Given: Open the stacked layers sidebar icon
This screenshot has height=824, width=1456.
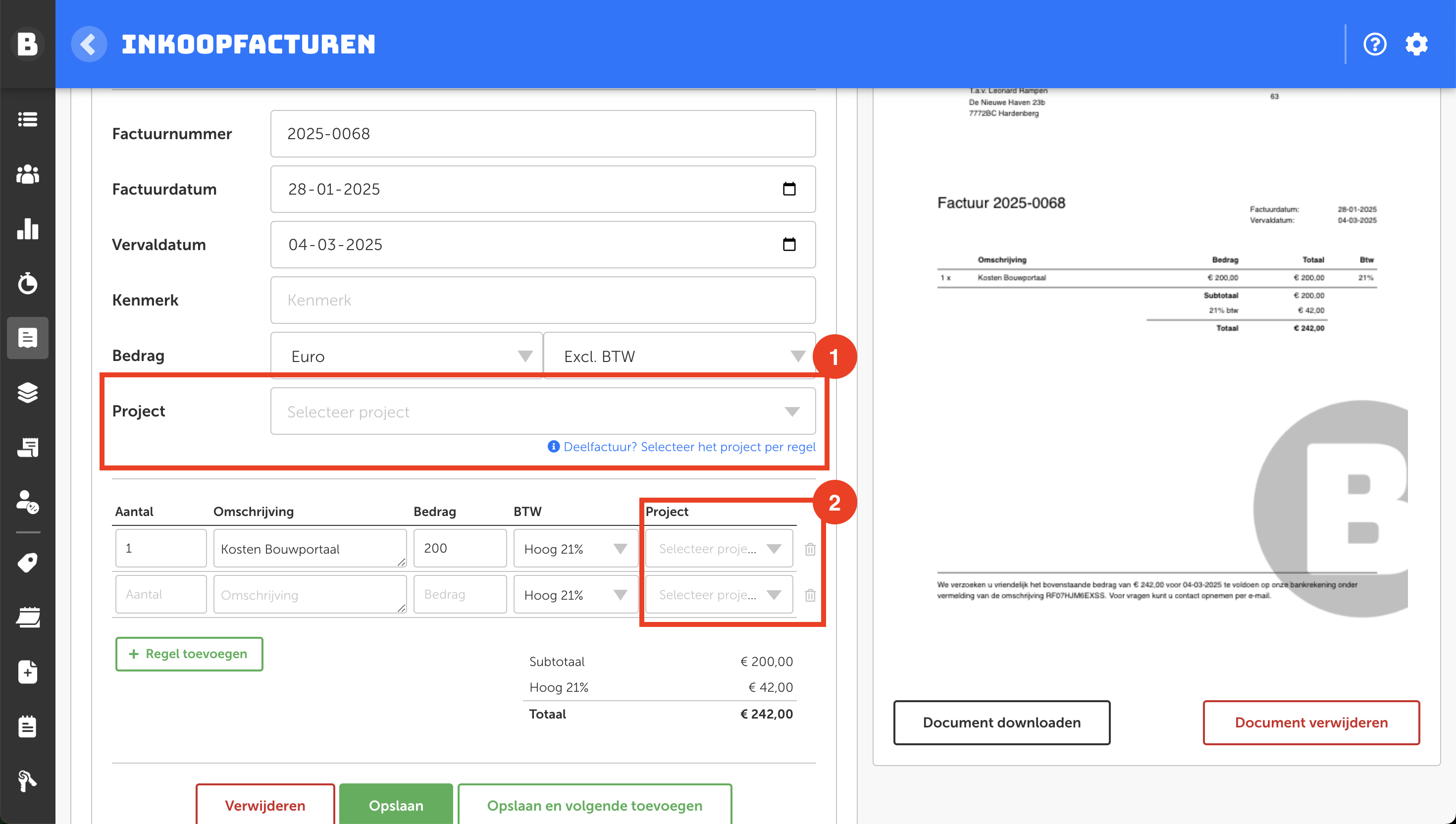Looking at the screenshot, I should 27,392.
